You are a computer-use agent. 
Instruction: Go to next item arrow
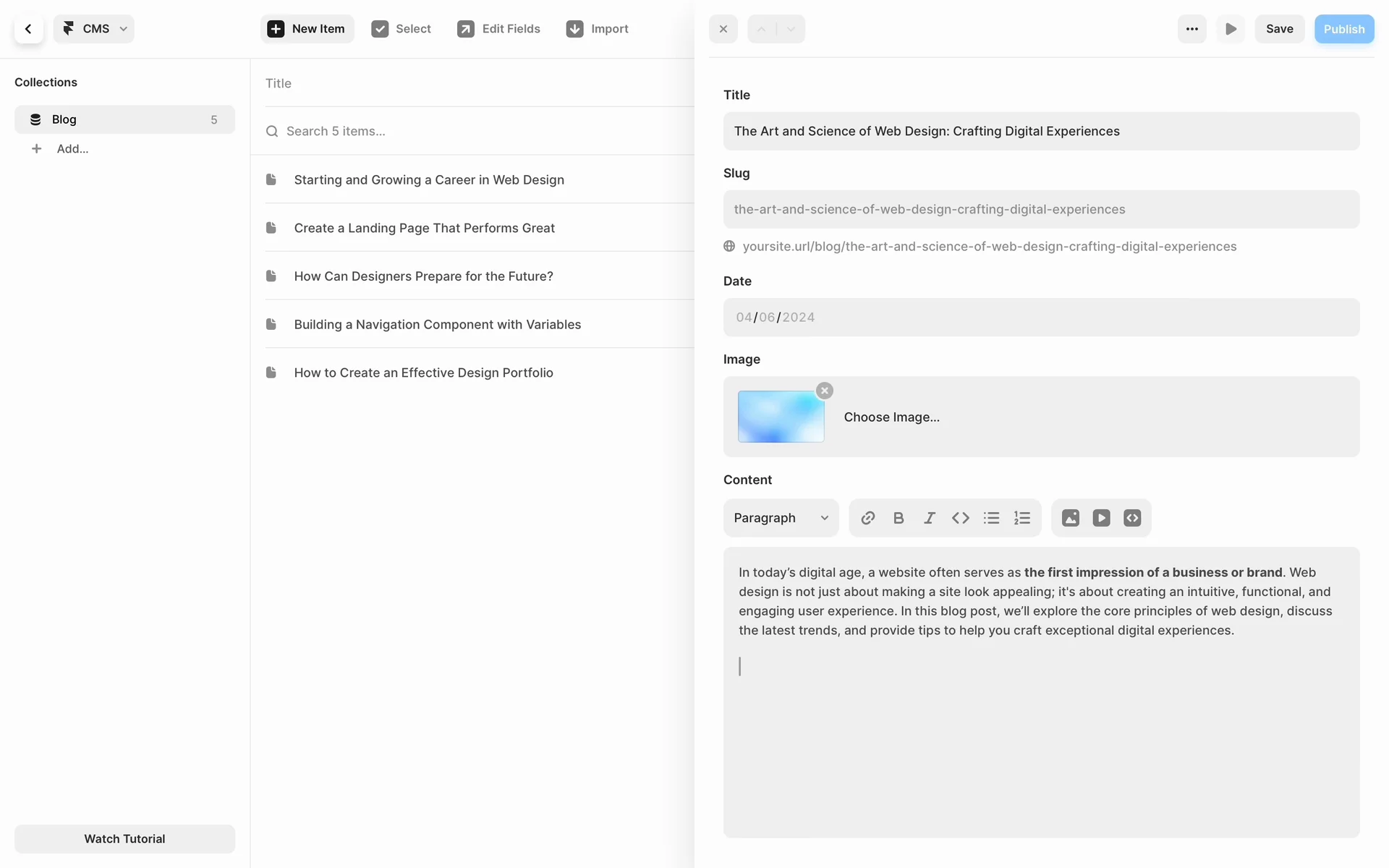click(x=791, y=29)
